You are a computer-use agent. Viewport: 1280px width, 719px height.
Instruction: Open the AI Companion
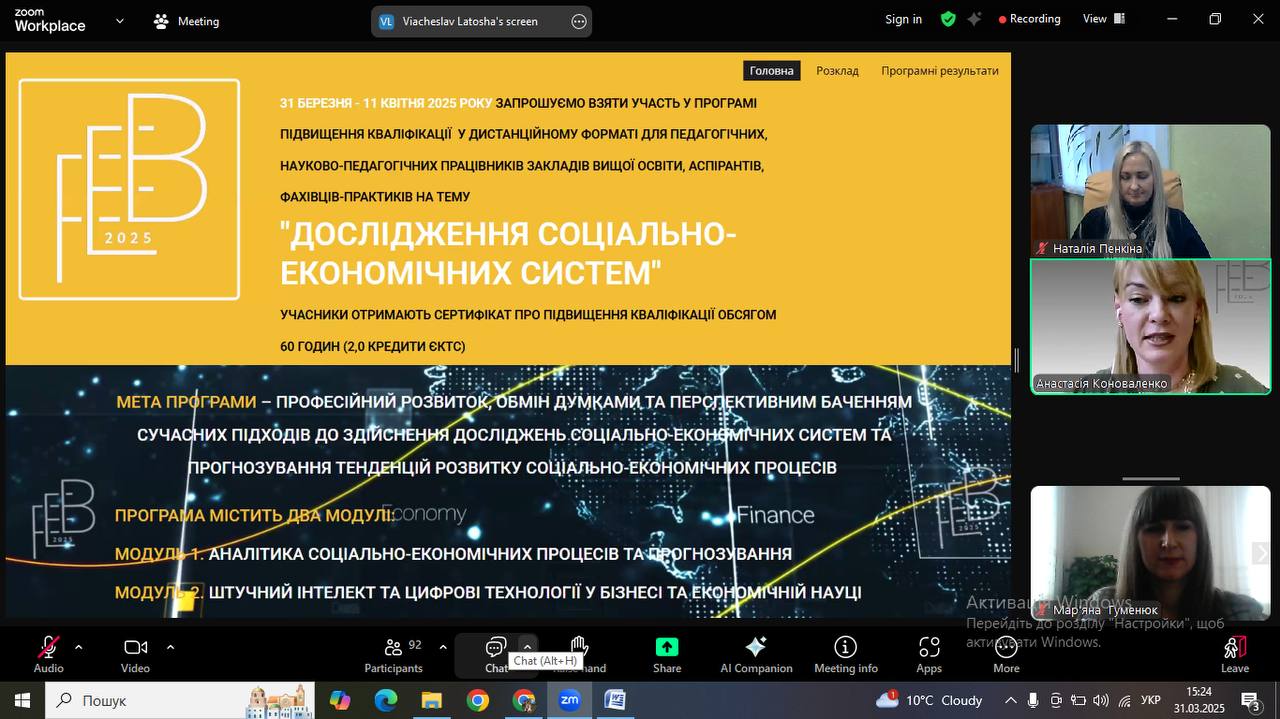point(756,654)
